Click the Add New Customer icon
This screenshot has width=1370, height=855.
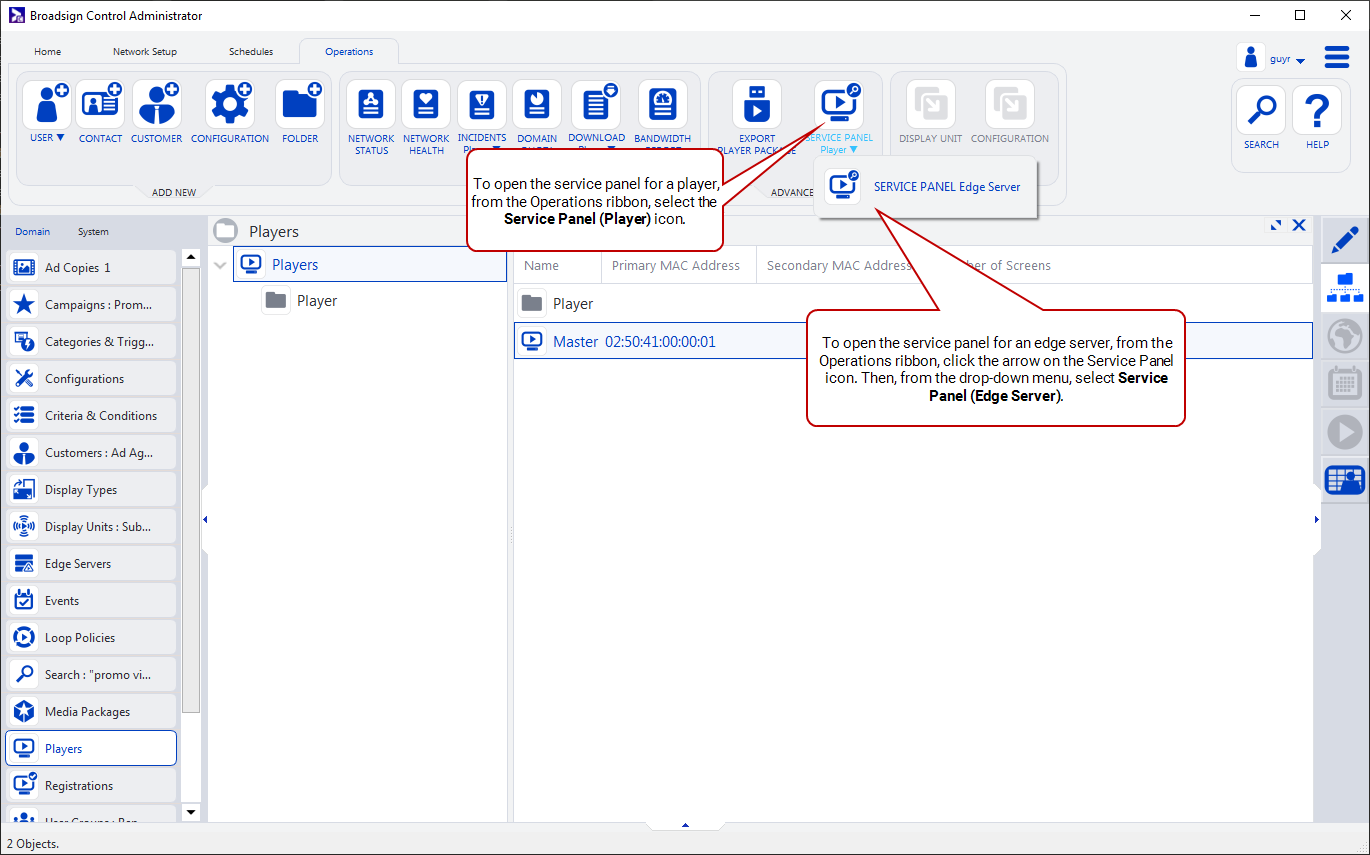(x=157, y=106)
